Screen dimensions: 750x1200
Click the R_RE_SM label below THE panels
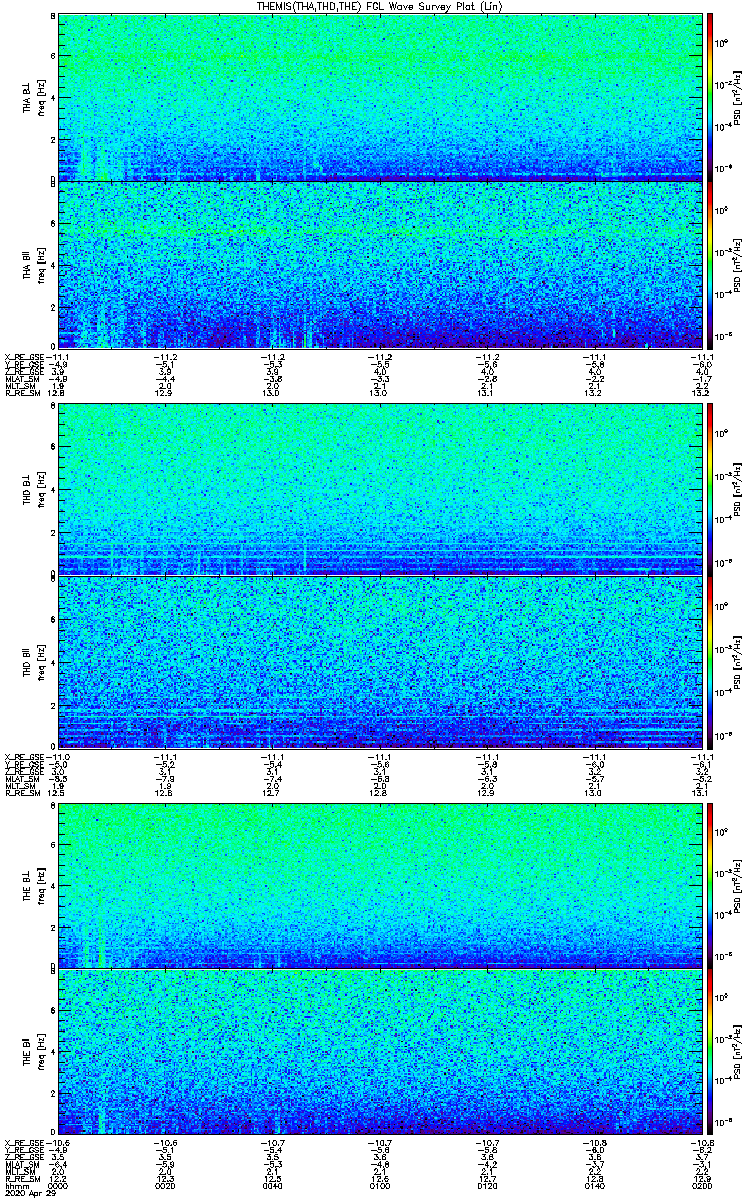coord(23,1179)
